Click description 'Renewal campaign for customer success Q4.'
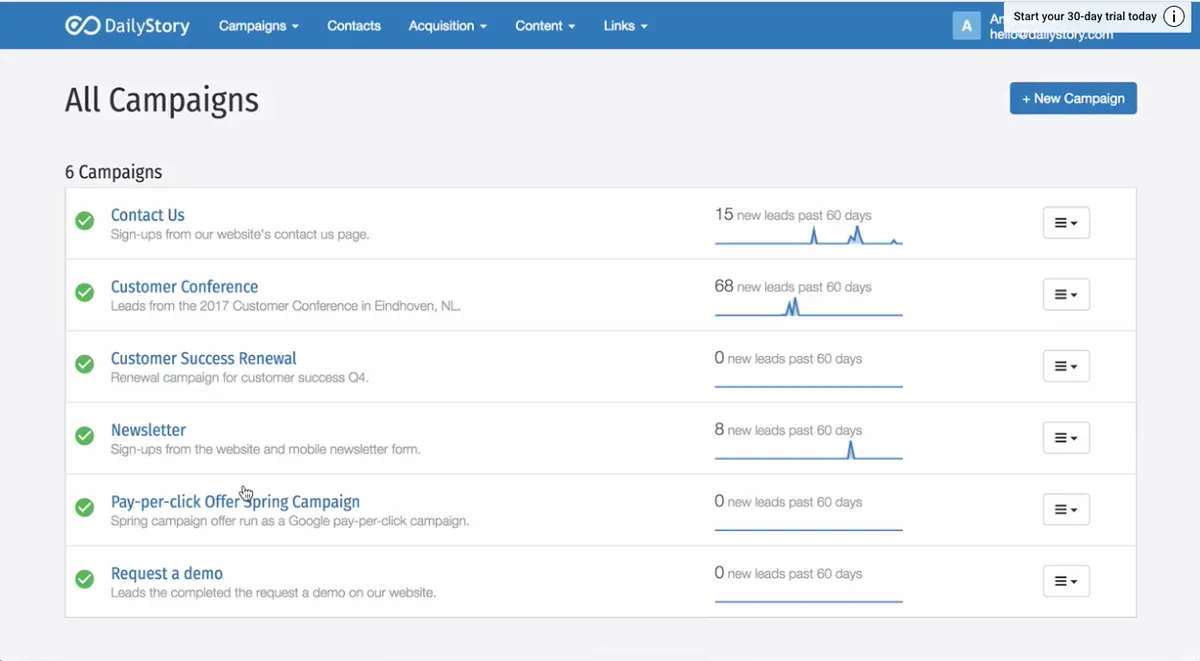 (240, 378)
